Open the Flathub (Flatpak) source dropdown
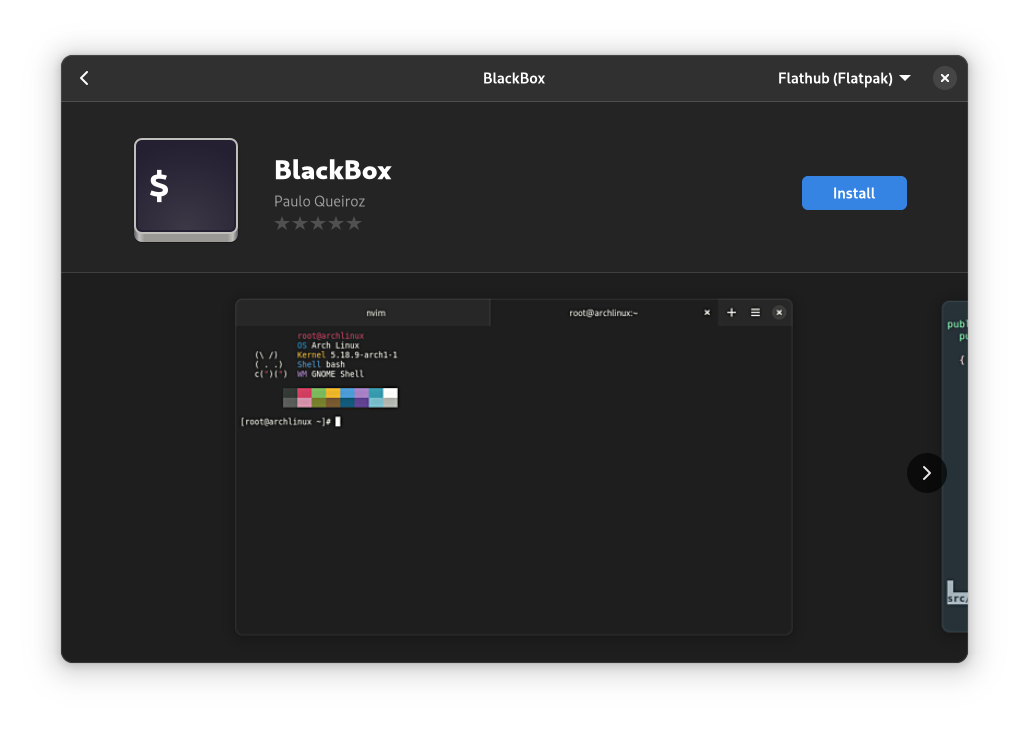The image size is (1029, 730). click(843, 77)
